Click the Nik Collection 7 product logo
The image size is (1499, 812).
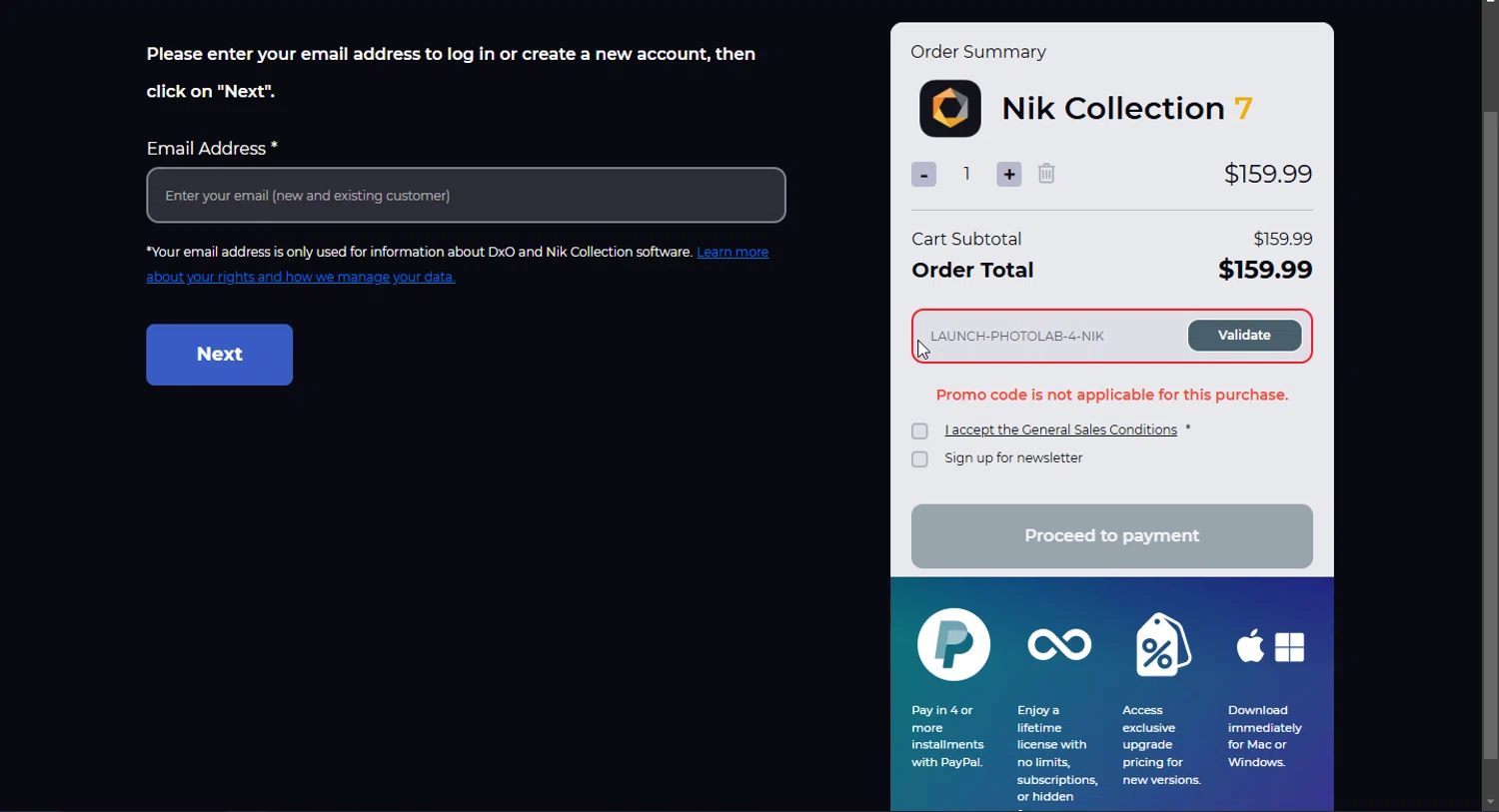(949, 108)
